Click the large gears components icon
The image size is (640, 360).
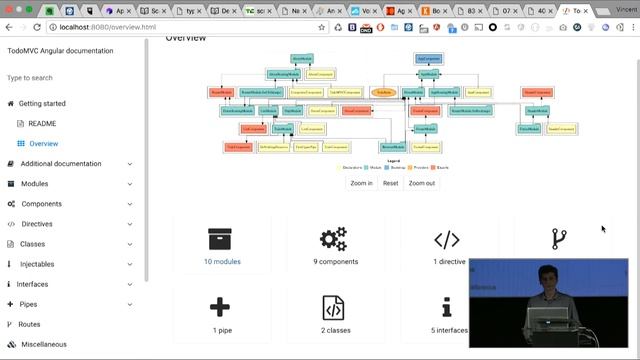point(333,239)
